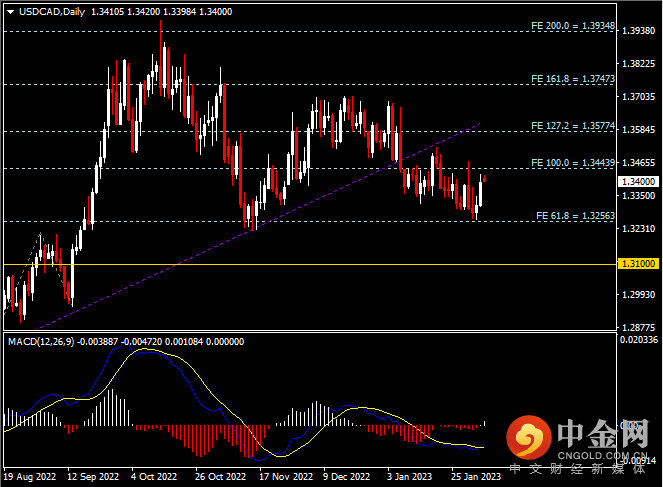The image size is (663, 487).
Task: Select the FE 61.8 = 1.32563 label
Action: (x=573, y=215)
